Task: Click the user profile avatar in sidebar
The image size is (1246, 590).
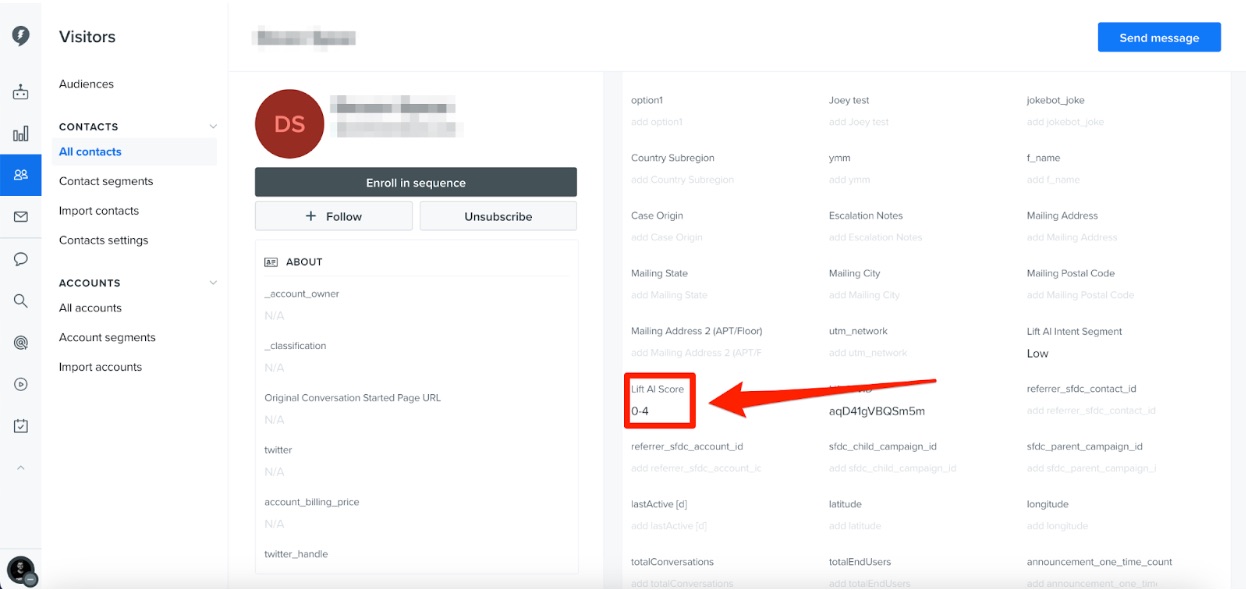Action: [x=20, y=570]
